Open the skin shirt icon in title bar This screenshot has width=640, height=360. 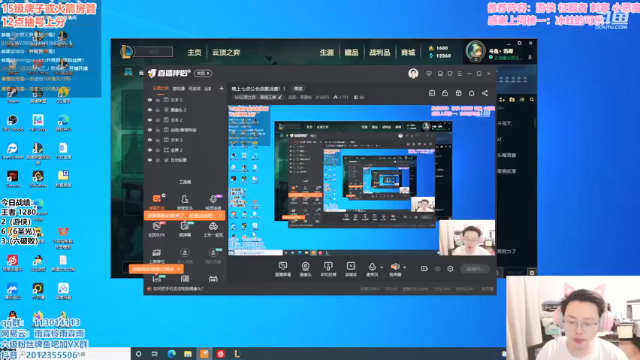(450, 73)
